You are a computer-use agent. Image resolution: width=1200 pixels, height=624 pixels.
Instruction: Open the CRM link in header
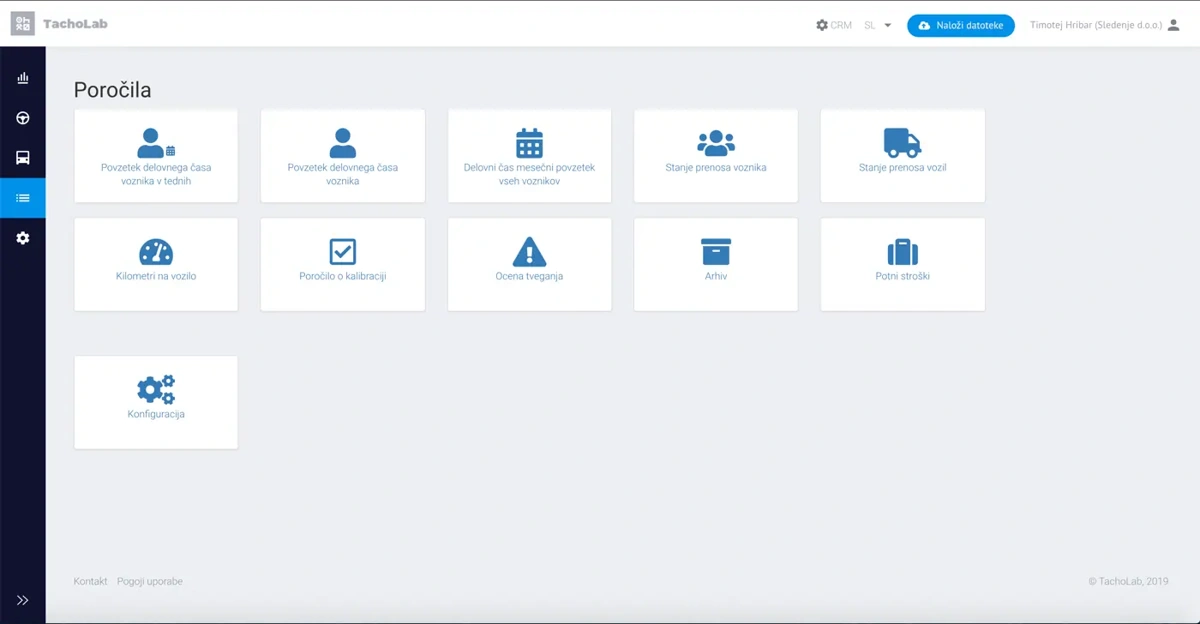tap(841, 25)
